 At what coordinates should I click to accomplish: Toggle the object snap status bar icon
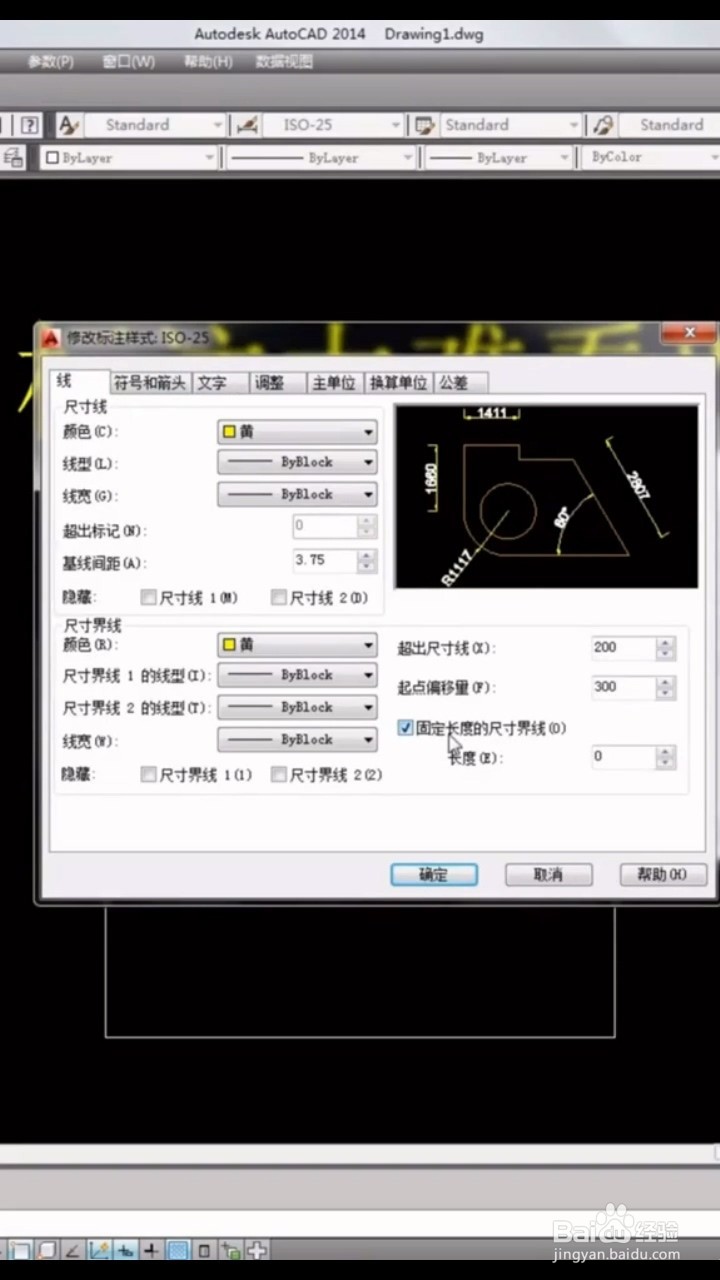[x=21, y=1250]
